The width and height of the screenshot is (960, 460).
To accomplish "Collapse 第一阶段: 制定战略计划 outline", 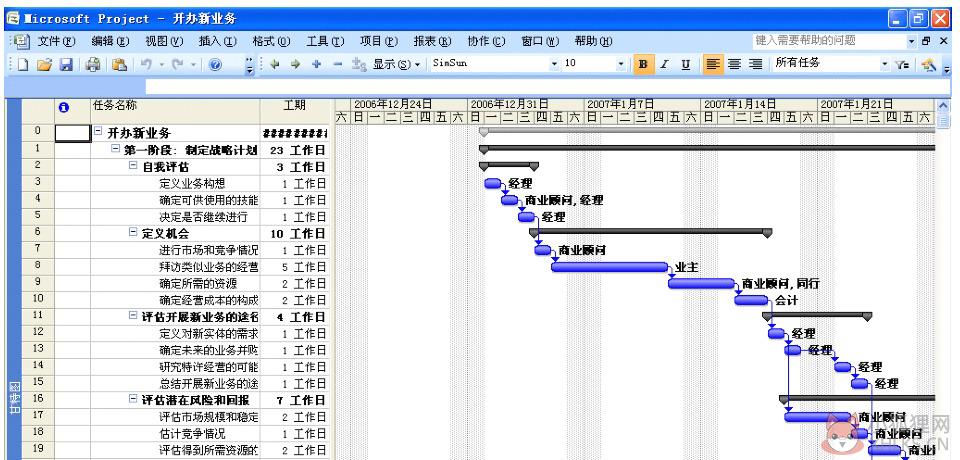I will click(114, 149).
